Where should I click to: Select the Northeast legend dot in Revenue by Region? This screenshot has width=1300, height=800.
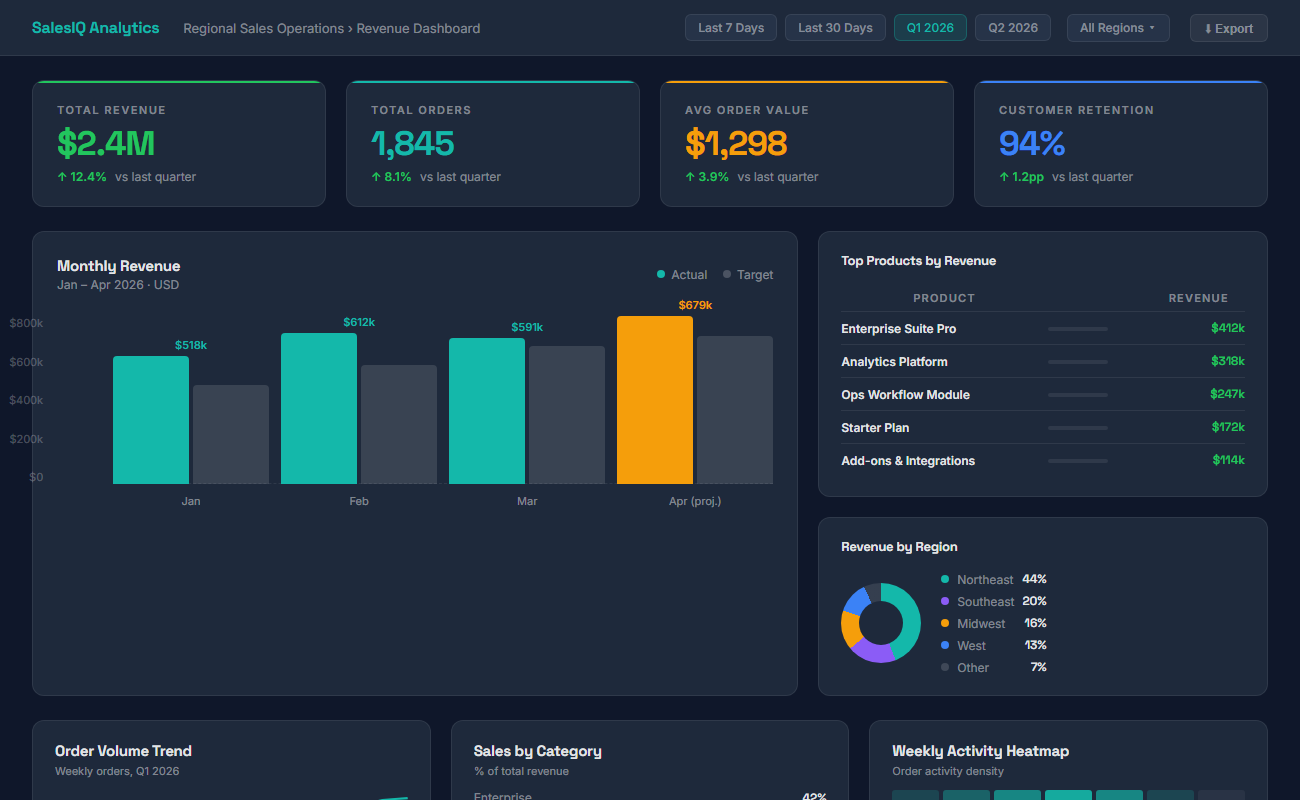[x=945, y=579]
